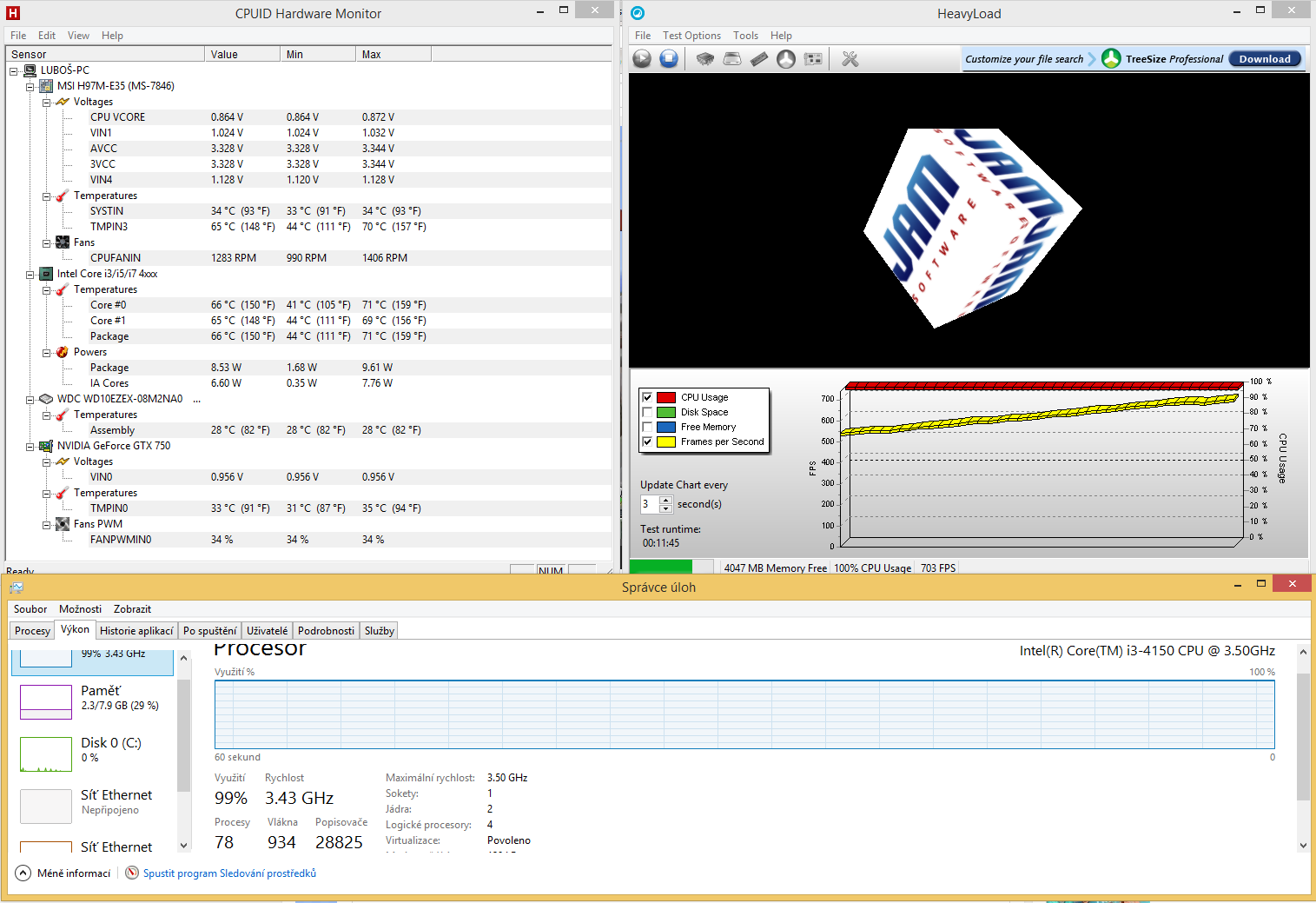Collapse the Fans PWM node
This screenshot has height=903, width=1316.
(46, 524)
